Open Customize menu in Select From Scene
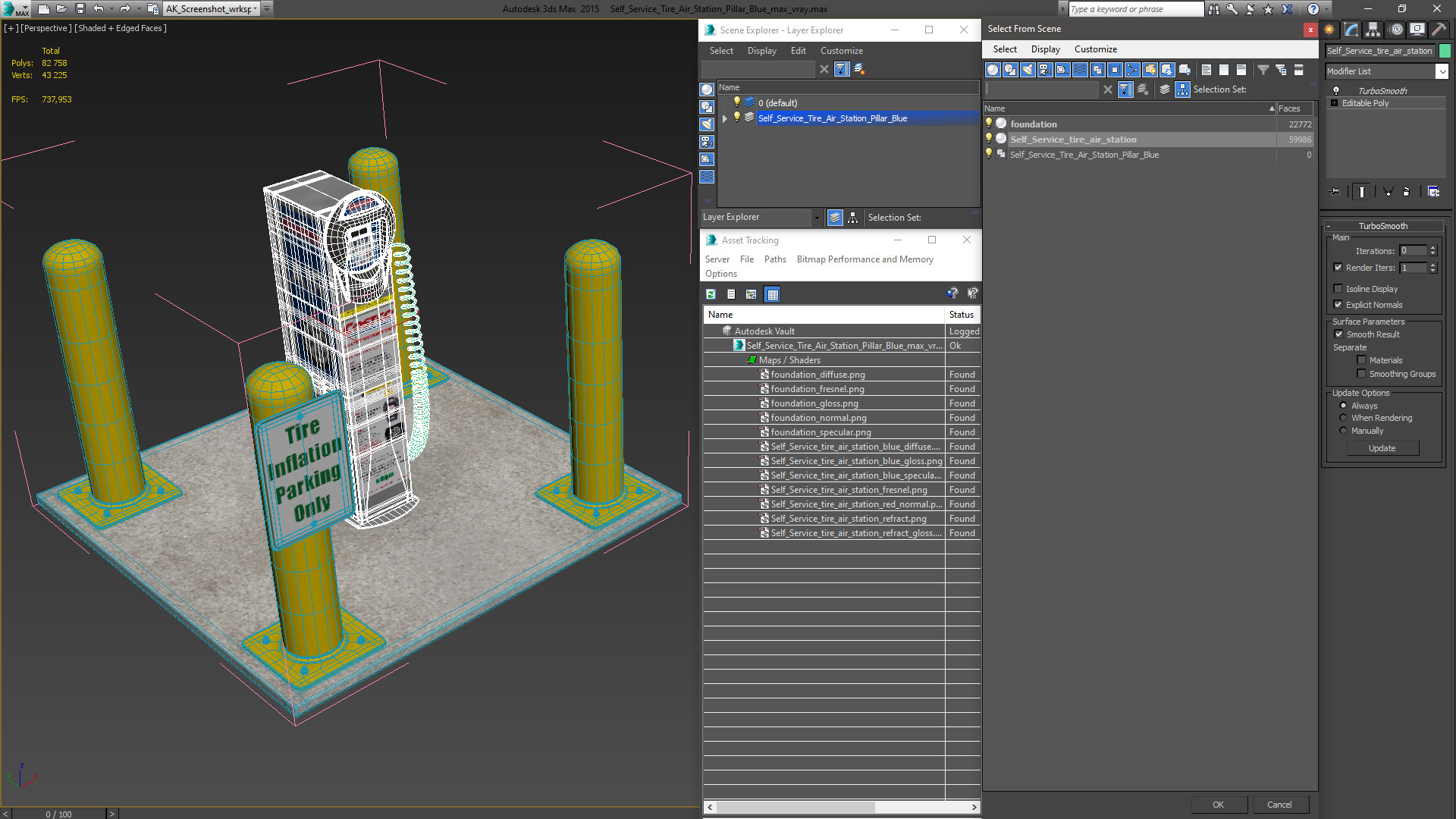Image resolution: width=1456 pixels, height=819 pixels. click(1095, 49)
